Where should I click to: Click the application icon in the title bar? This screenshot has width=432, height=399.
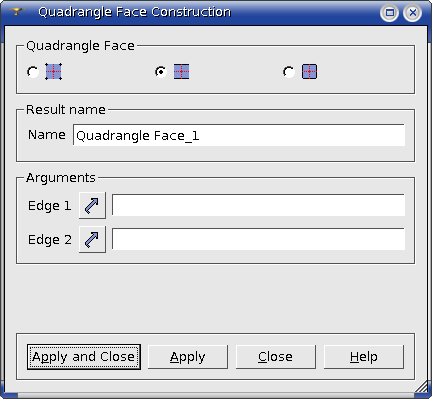click(16, 12)
